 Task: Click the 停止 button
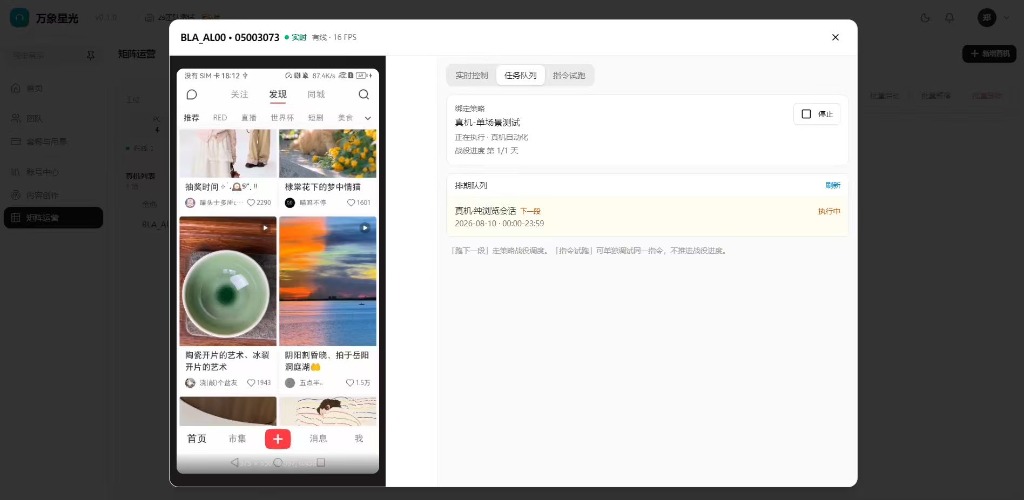point(817,114)
